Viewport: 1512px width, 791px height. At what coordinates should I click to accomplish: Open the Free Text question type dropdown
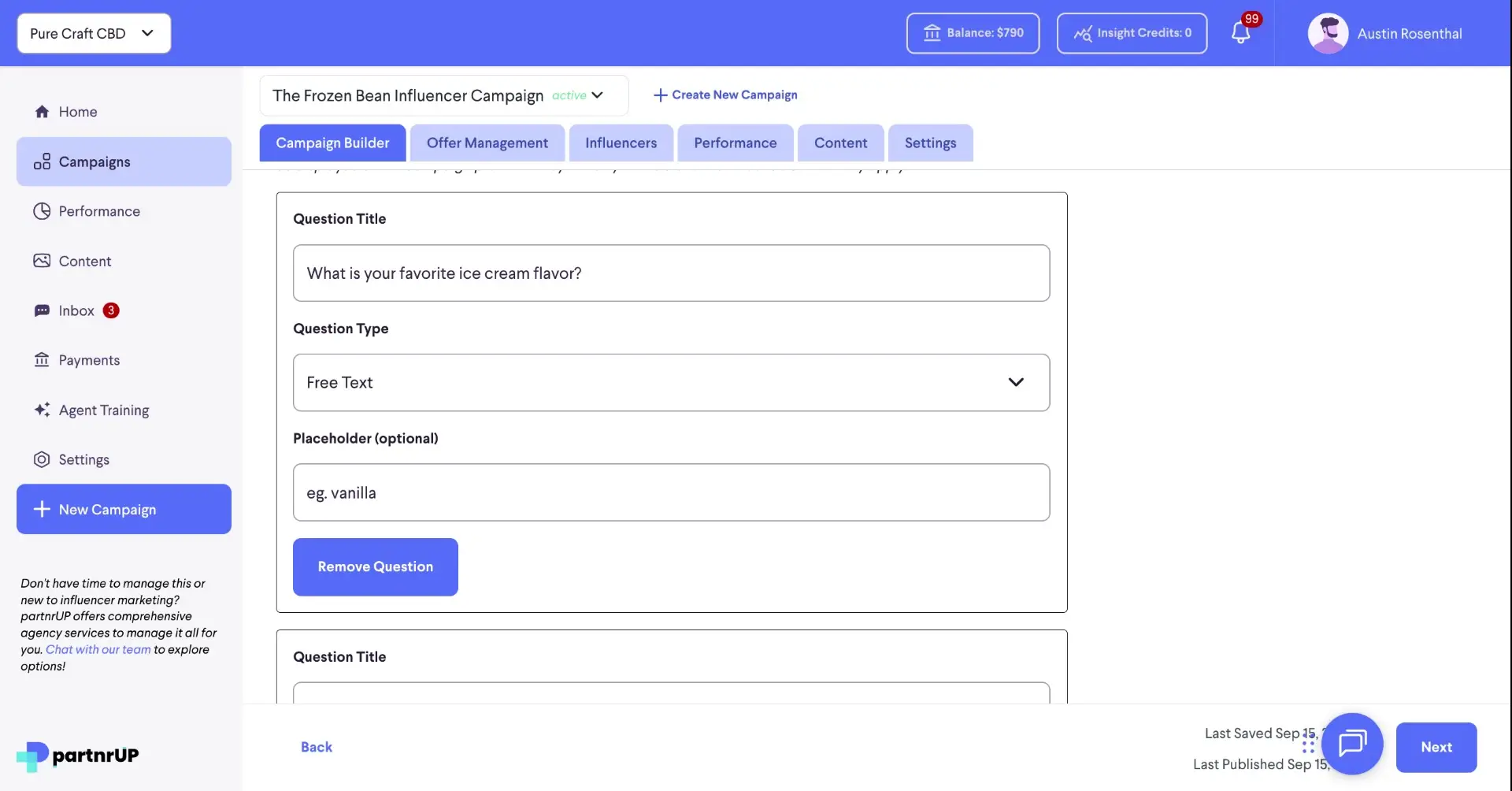[671, 383]
